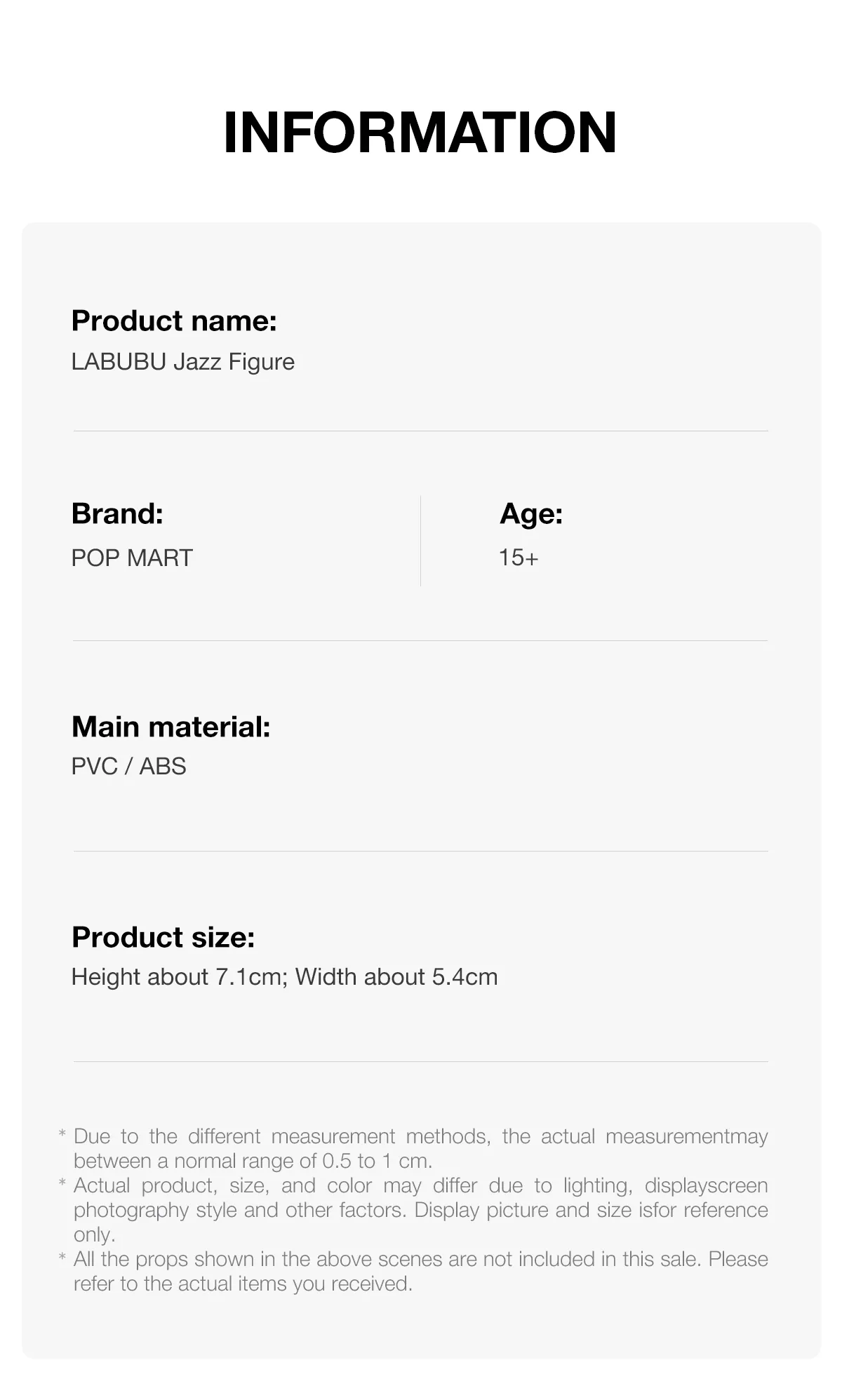Click the "LABUBU Jazz Figure" text
The height and width of the screenshot is (1400, 842).
(x=182, y=362)
